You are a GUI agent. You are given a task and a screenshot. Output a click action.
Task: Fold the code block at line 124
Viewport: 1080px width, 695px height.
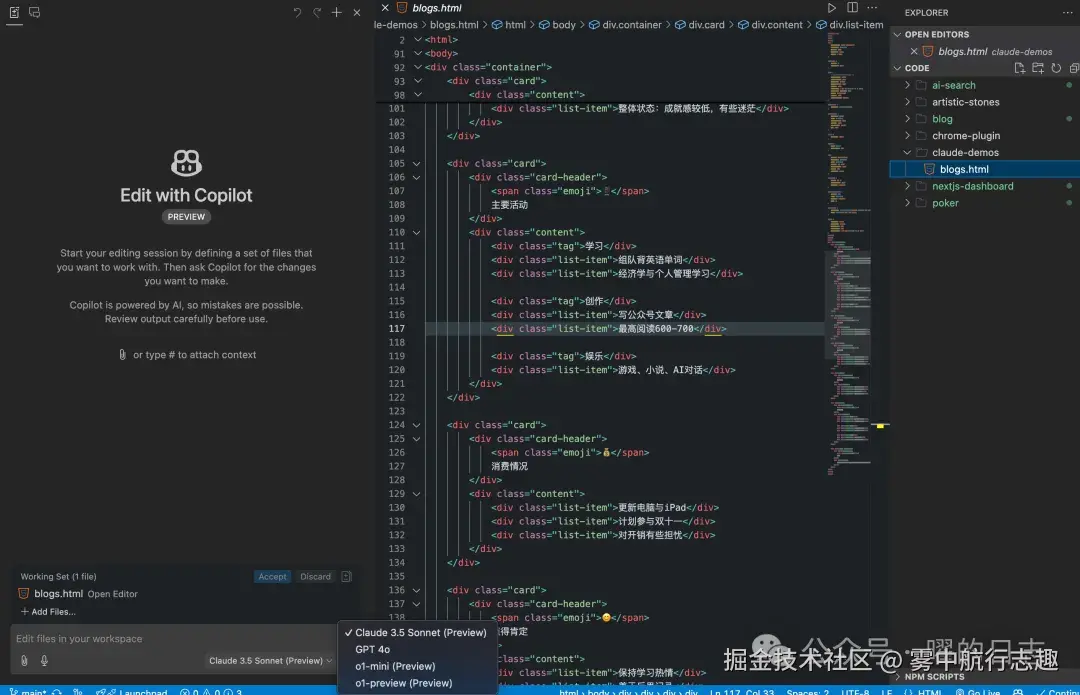coord(417,425)
